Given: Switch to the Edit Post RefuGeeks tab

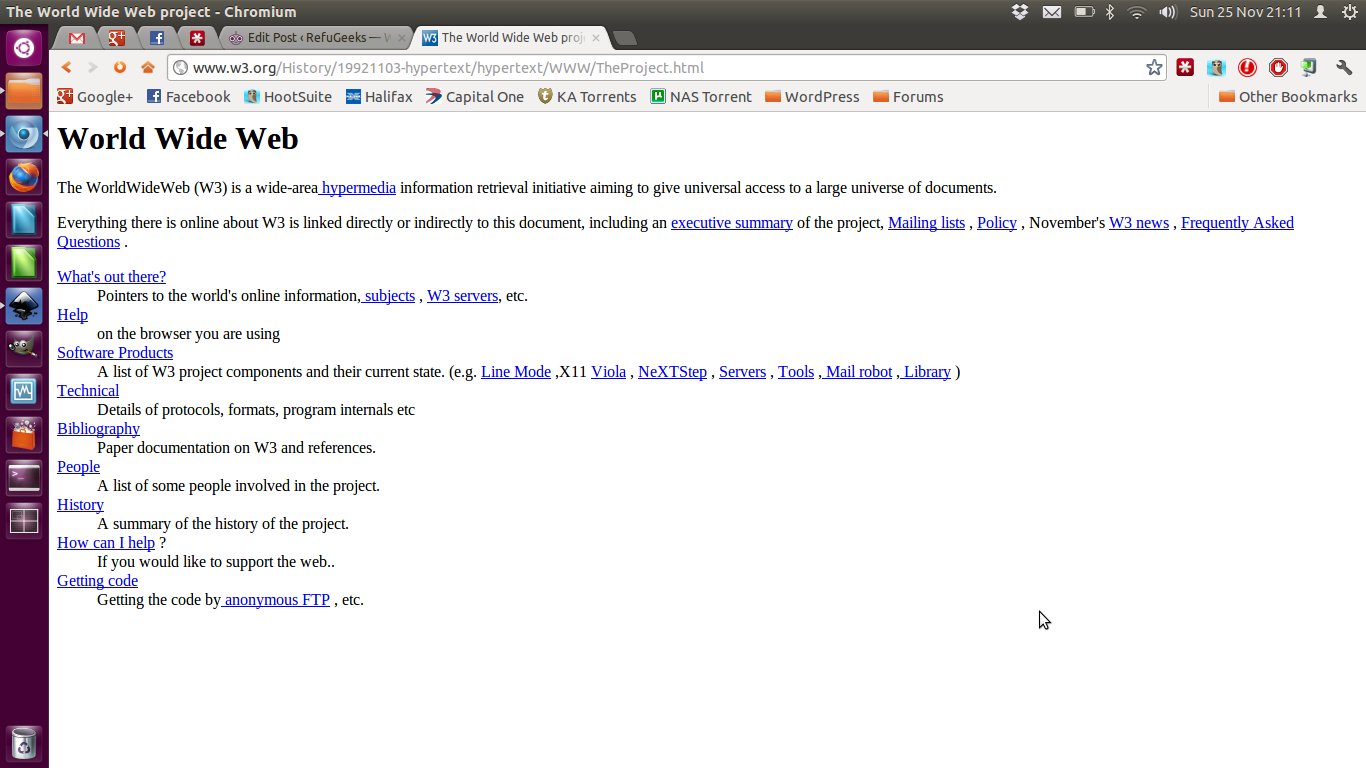Looking at the screenshot, I should [x=312, y=38].
